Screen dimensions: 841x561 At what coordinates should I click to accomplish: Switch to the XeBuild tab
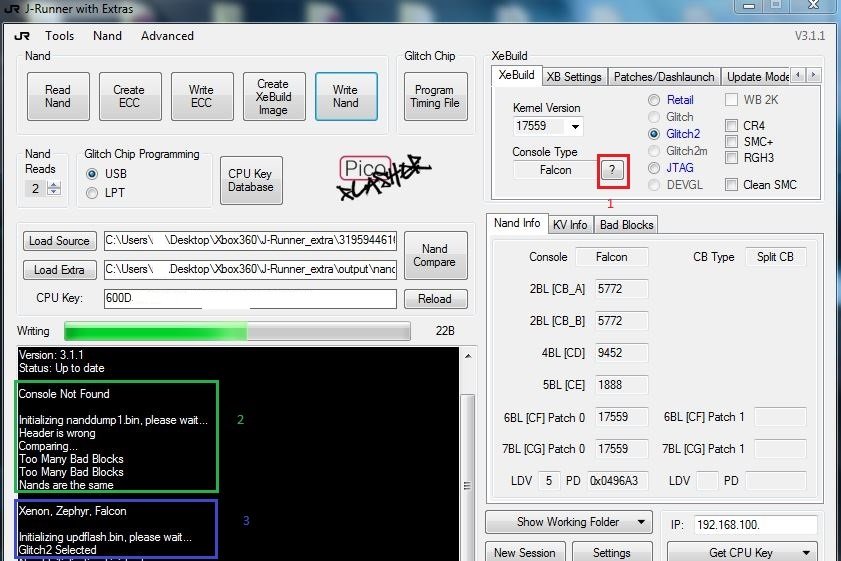[x=517, y=75]
